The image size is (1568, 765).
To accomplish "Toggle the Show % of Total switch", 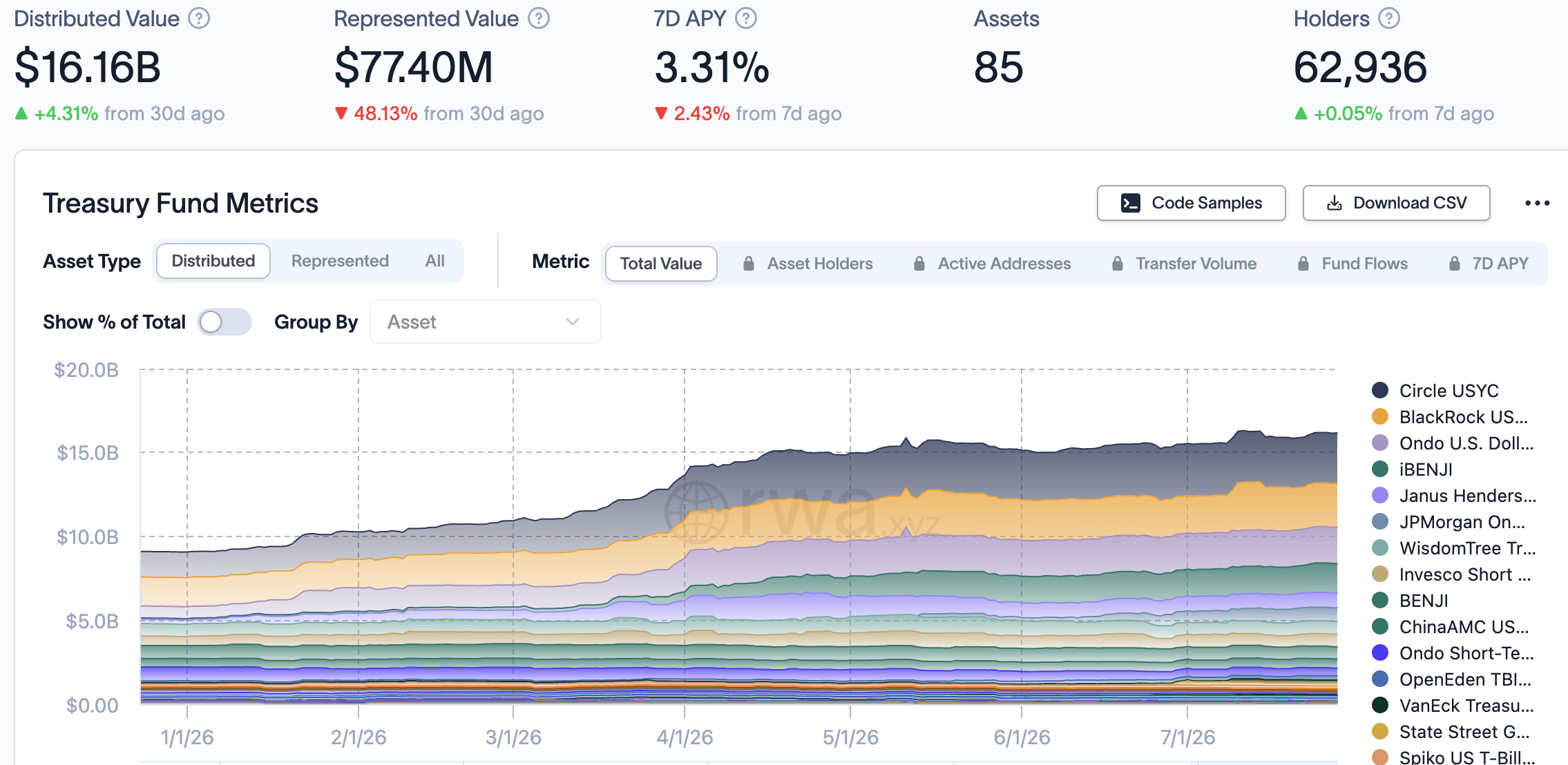I will (224, 322).
